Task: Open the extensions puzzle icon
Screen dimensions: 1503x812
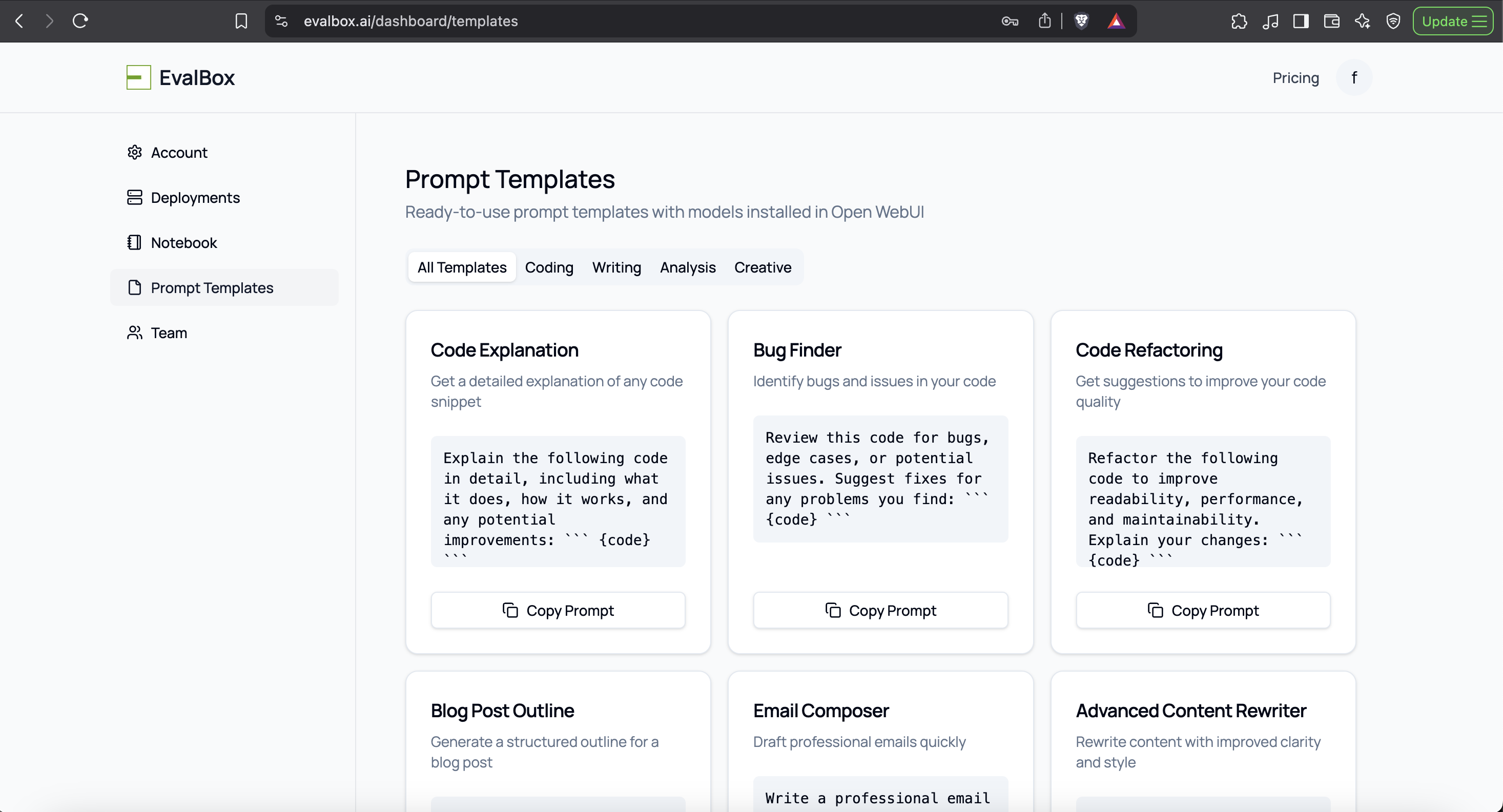Action: pyautogui.click(x=1239, y=21)
